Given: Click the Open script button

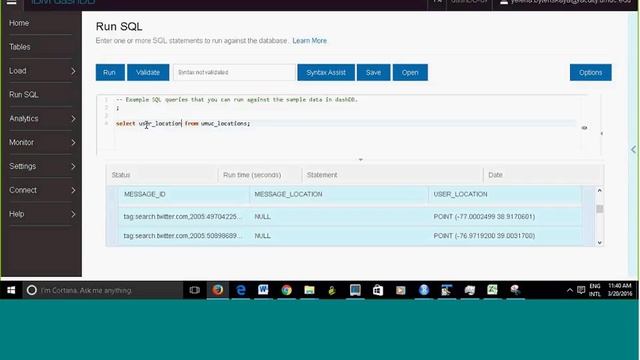Looking at the screenshot, I should (410, 72).
